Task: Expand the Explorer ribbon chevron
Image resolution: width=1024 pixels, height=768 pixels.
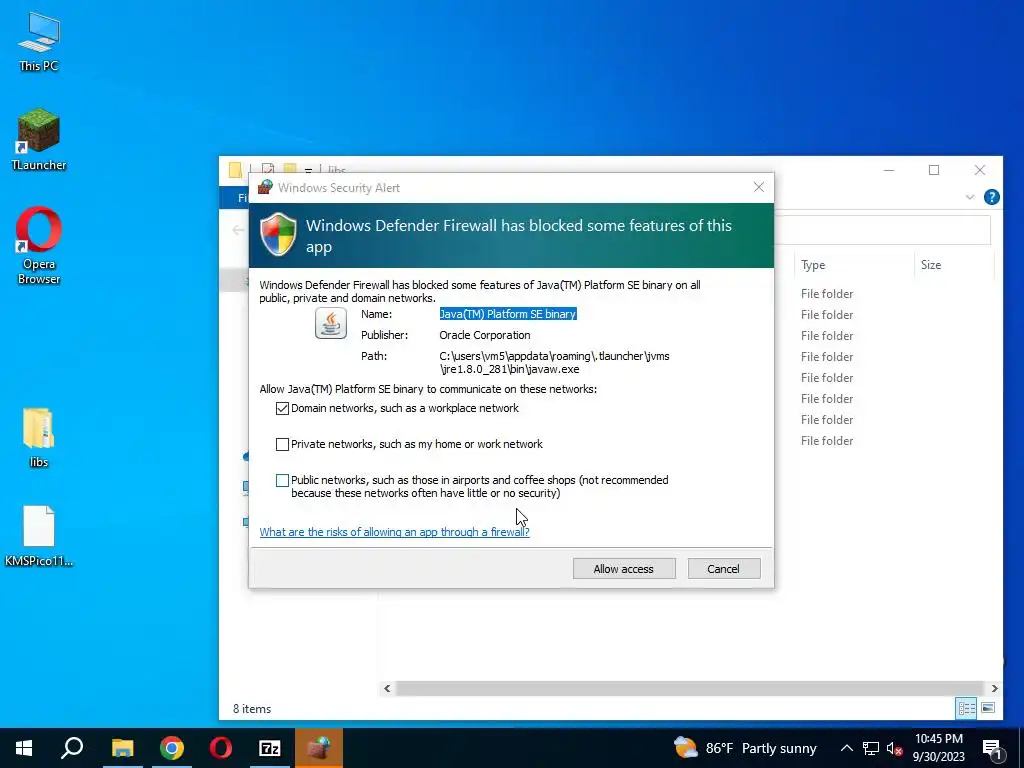Action: 970,197
